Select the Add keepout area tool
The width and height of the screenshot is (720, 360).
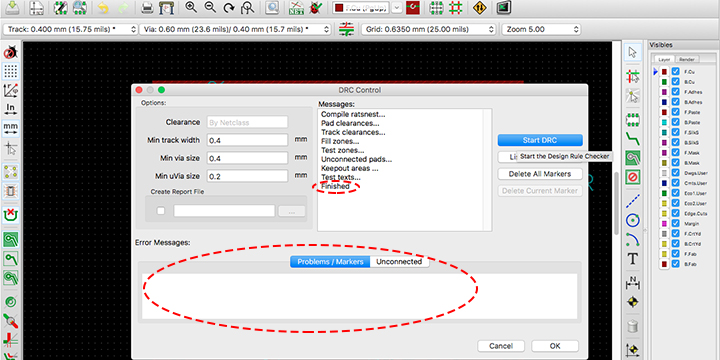[633, 176]
